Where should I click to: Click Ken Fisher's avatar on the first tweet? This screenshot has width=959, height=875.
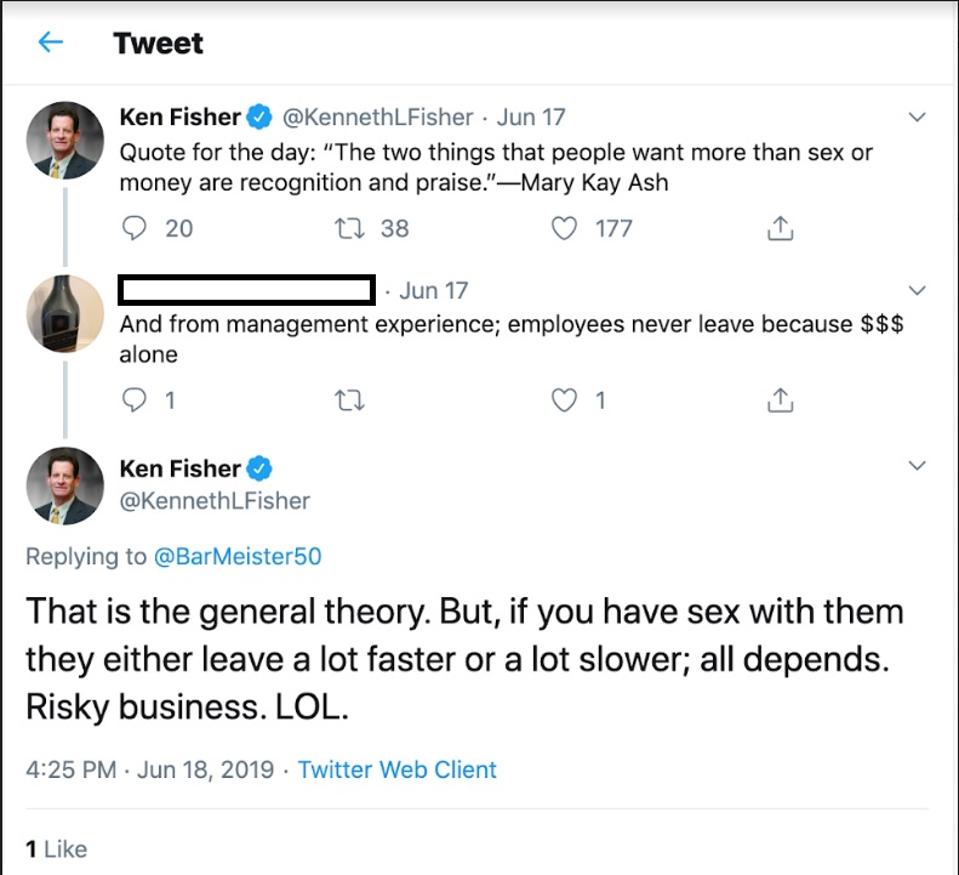click(65, 141)
